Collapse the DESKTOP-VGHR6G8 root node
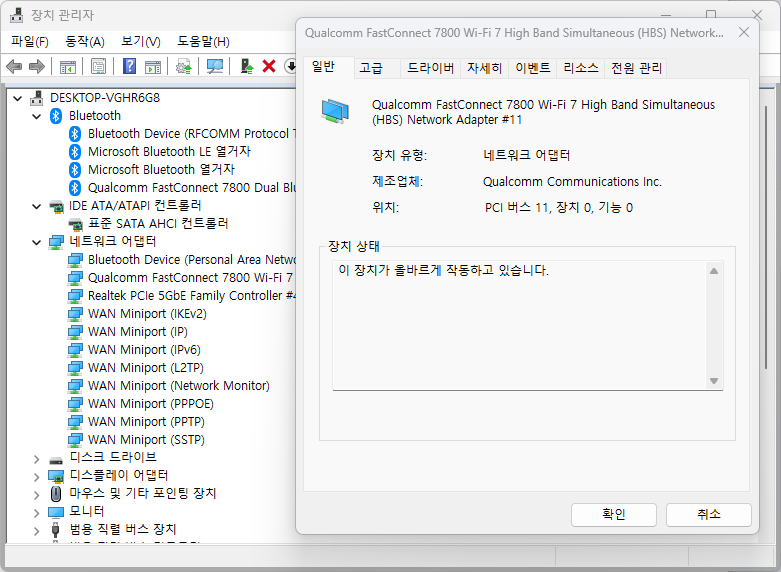 [x=18, y=98]
